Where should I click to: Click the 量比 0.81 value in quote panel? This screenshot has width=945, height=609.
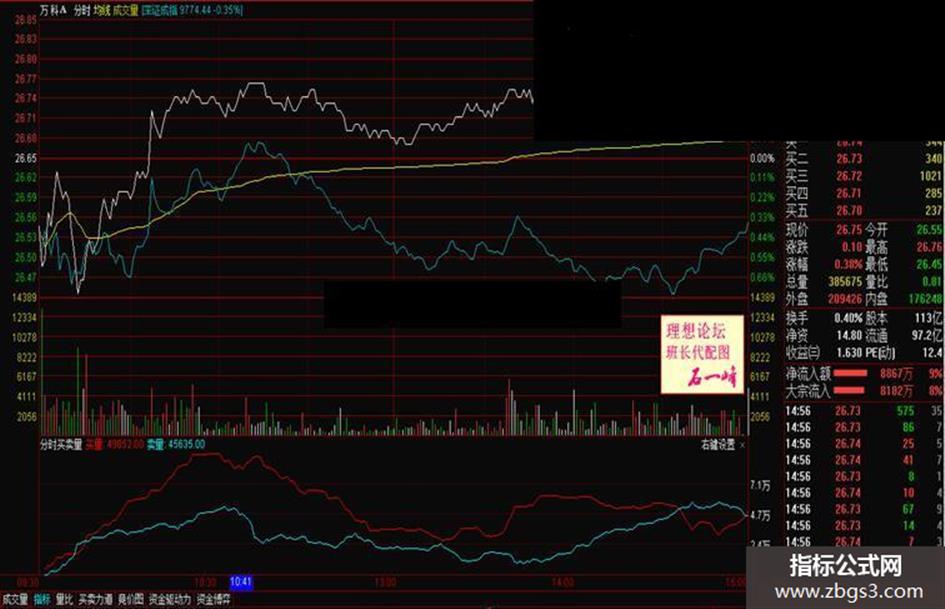click(x=932, y=281)
